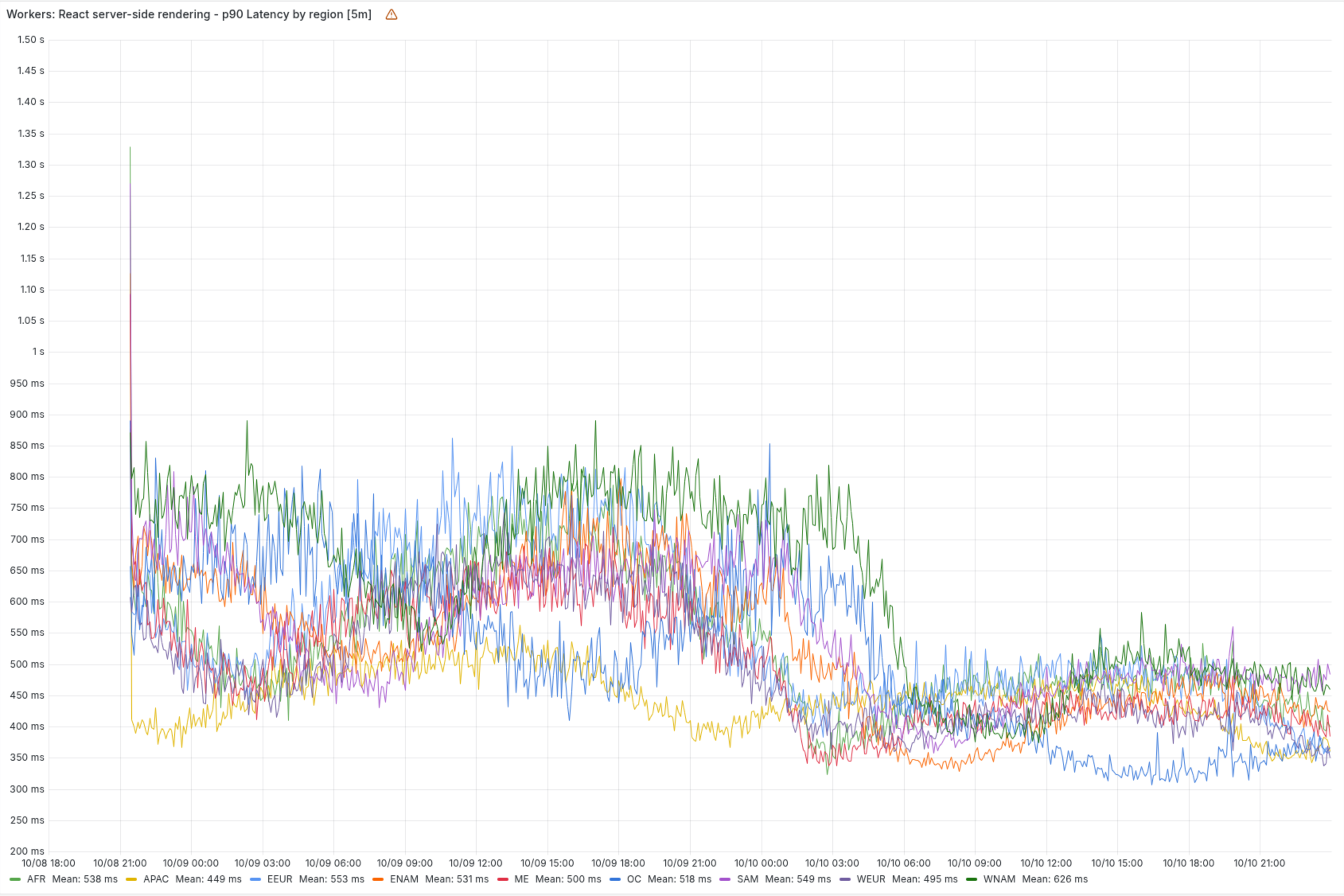Click the ENAM orange legend color swatch

pos(378,879)
